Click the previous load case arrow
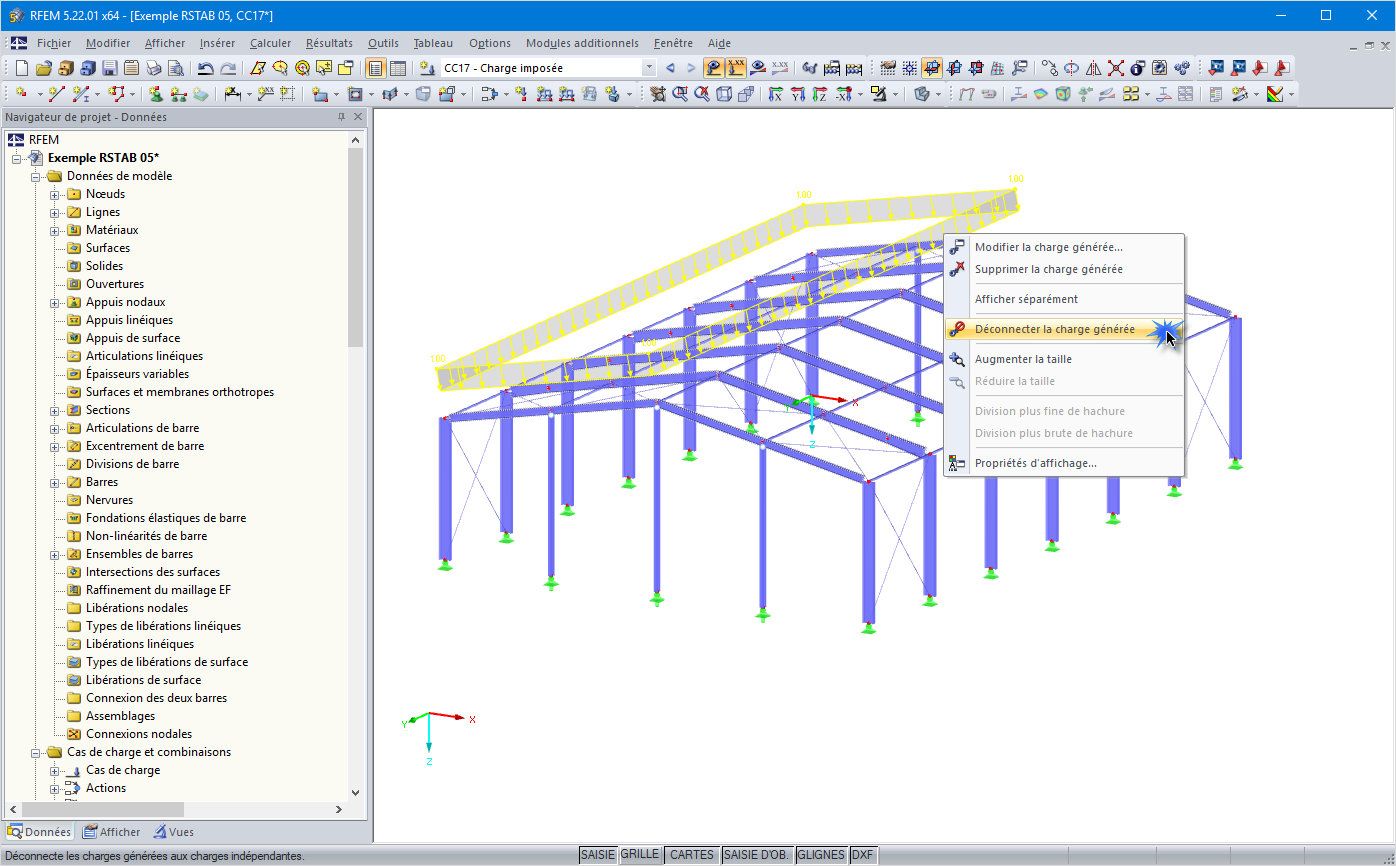 pos(671,68)
